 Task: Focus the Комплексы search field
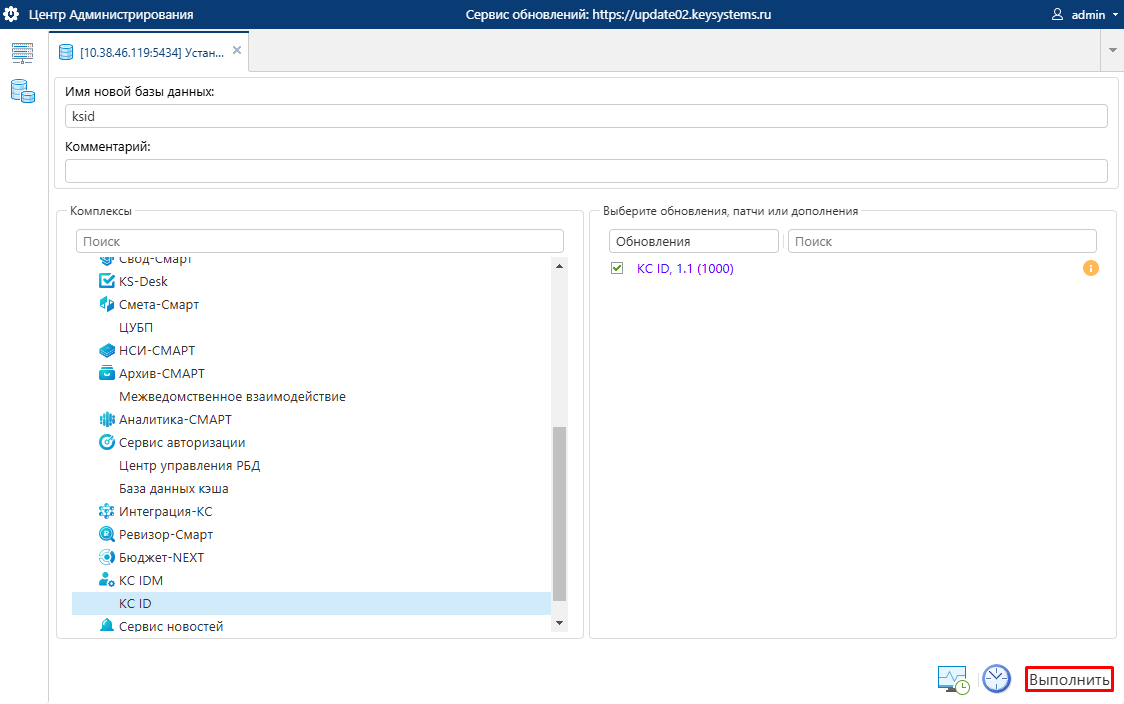tap(320, 241)
